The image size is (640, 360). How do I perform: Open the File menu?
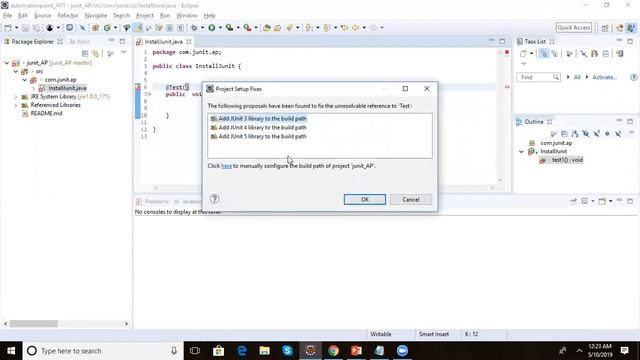click(x=8, y=16)
